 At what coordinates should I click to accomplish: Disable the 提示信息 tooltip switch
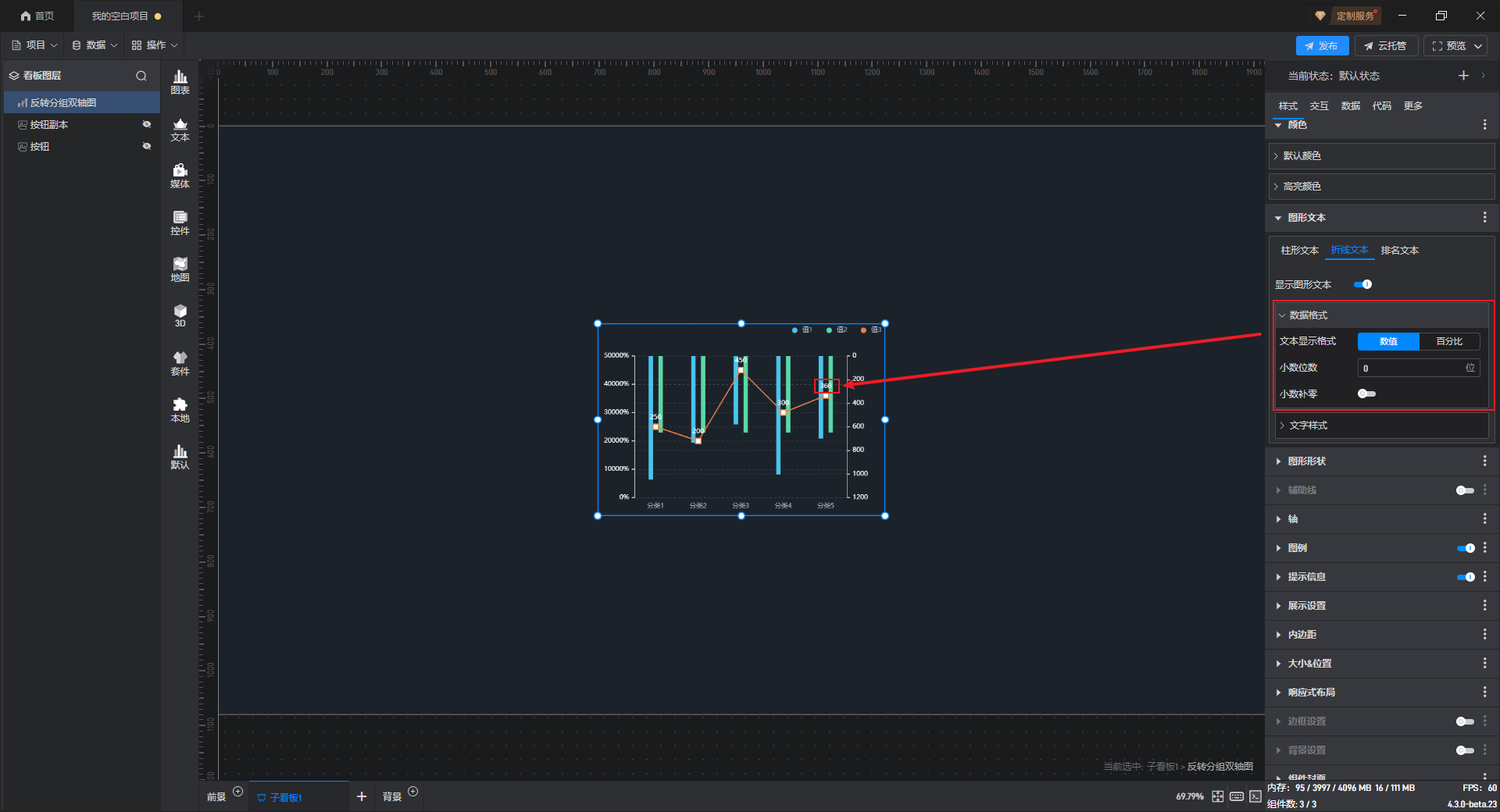coord(1465,577)
